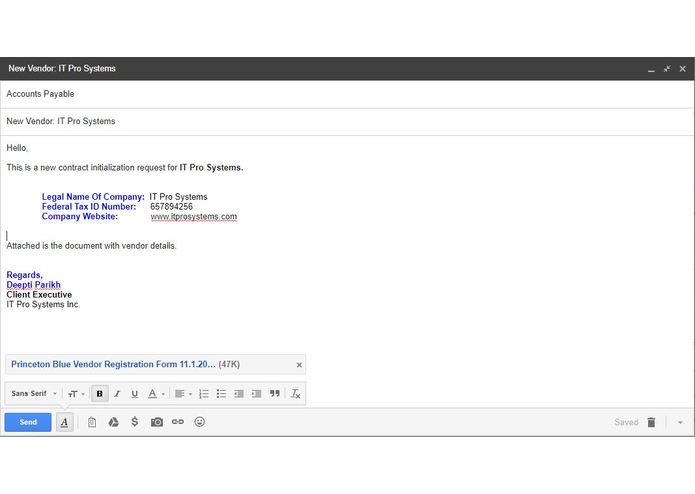Attach files with the paperclip icon
695x494 pixels.
(92, 422)
